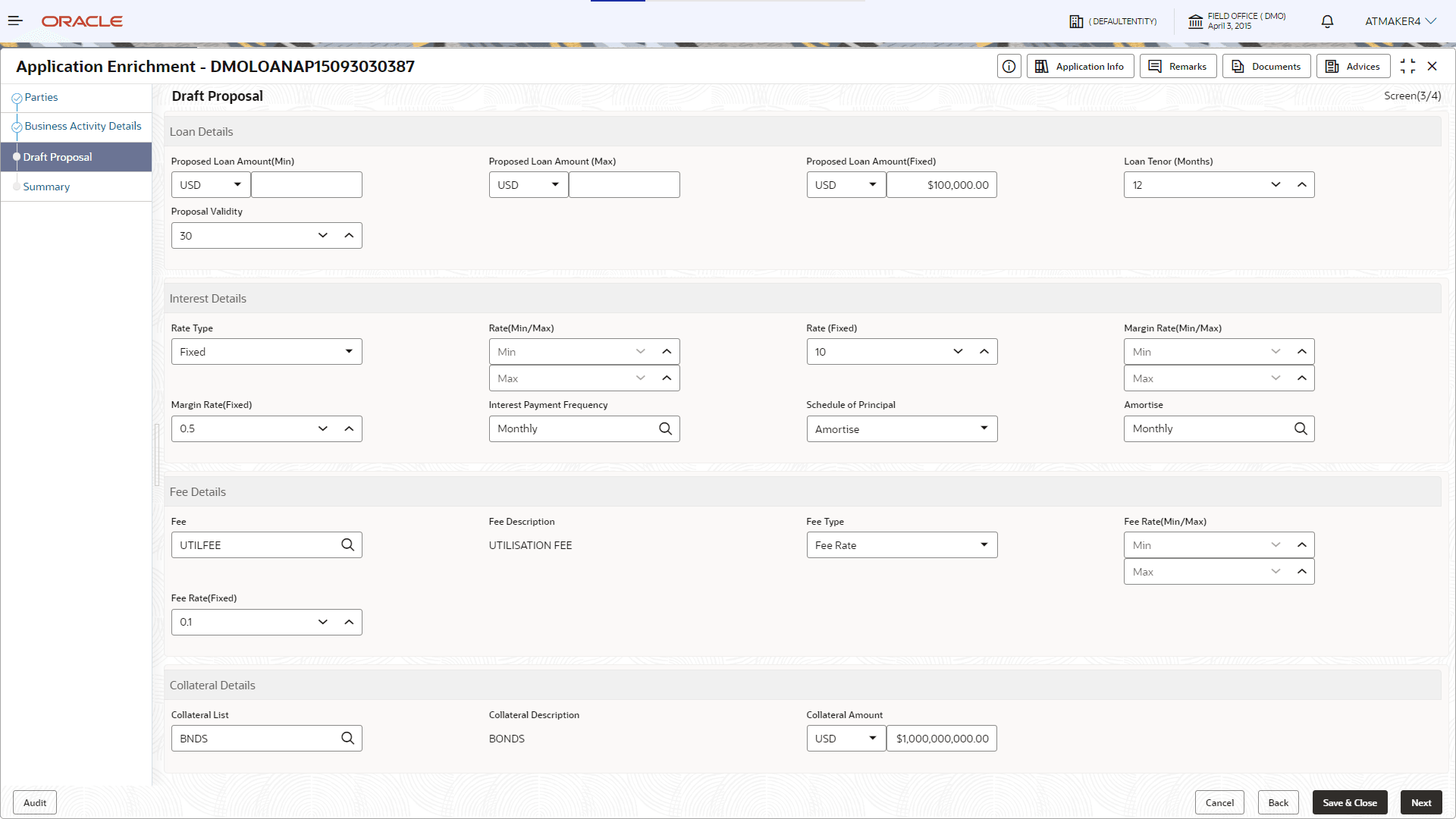The width and height of the screenshot is (1456, 819).
Task: Click the Save & Close button
Action: point(1350,803)
